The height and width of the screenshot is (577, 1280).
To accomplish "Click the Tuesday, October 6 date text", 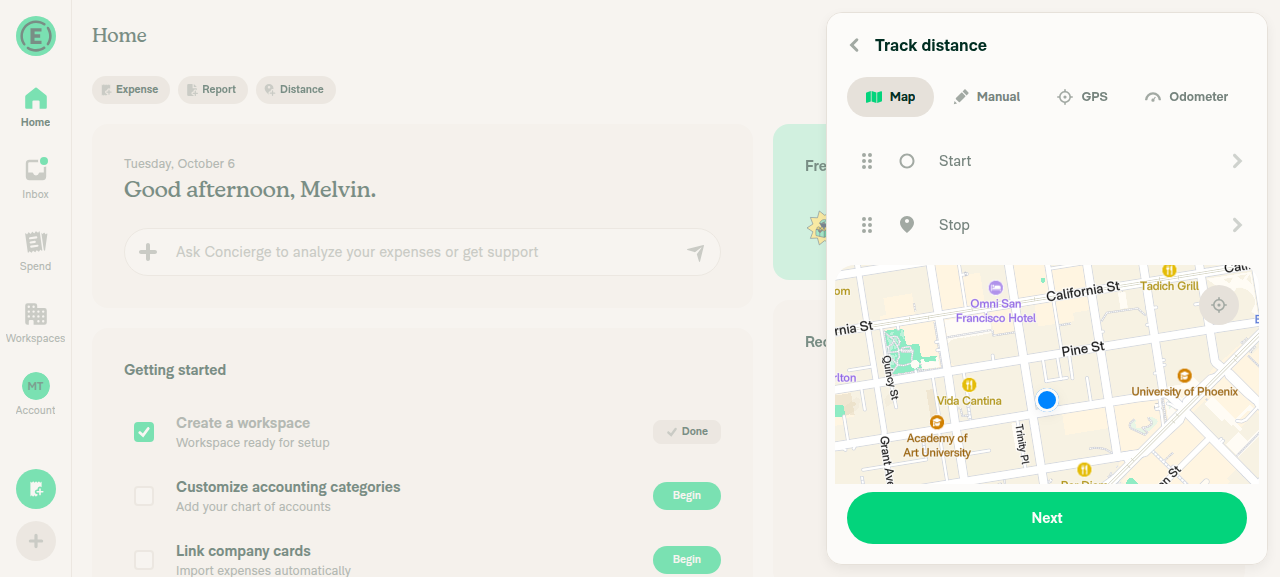I will point(179,164).
